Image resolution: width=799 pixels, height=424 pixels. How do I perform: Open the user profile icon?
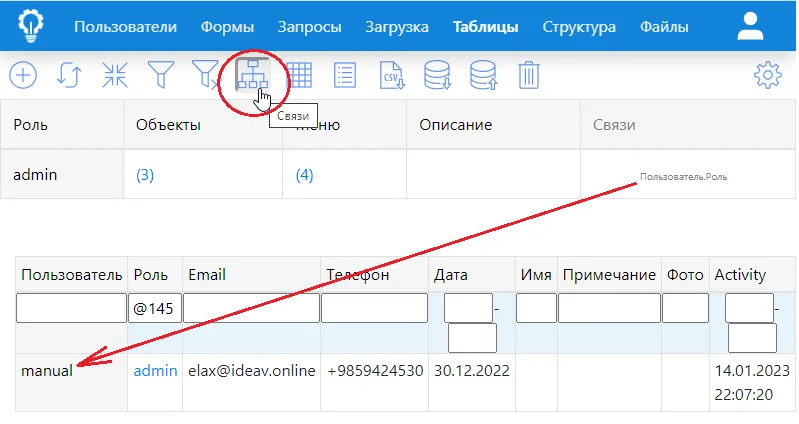(x=750, y=26)
